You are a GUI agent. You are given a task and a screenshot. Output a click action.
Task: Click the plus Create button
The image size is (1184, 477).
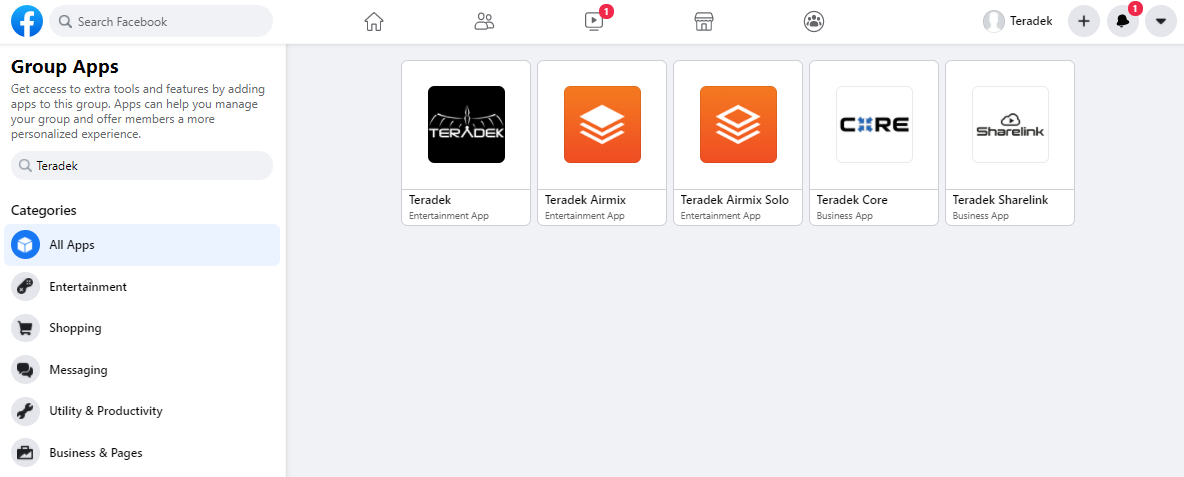(x=1083, y=21)
